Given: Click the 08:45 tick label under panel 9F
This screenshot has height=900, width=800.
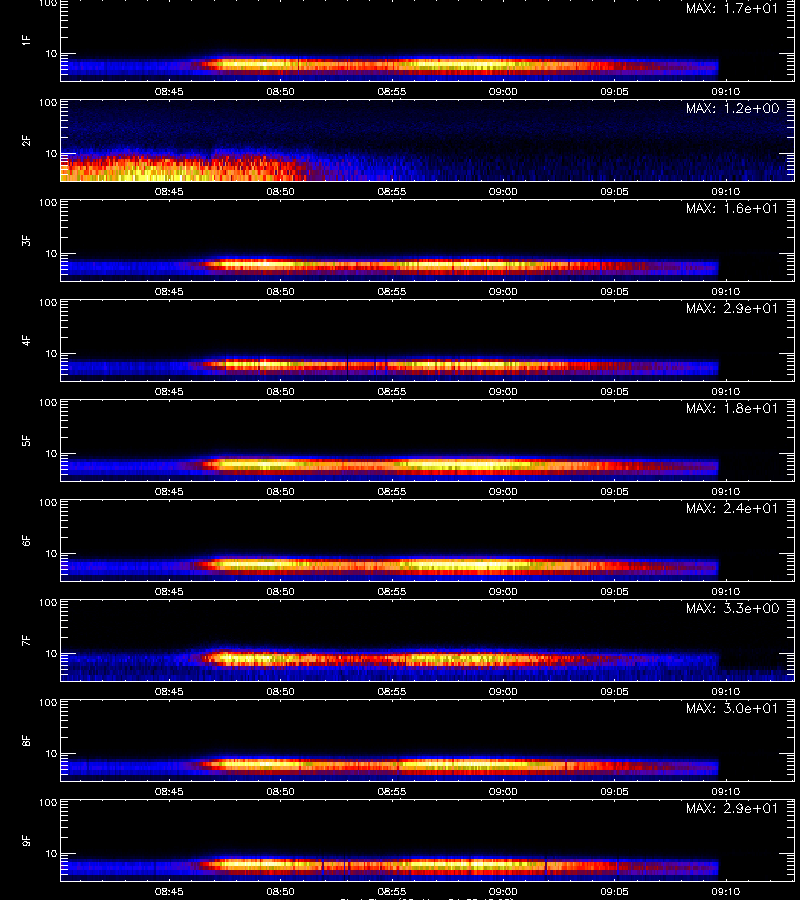Looking at the screenshot, I should pos(169,891).
